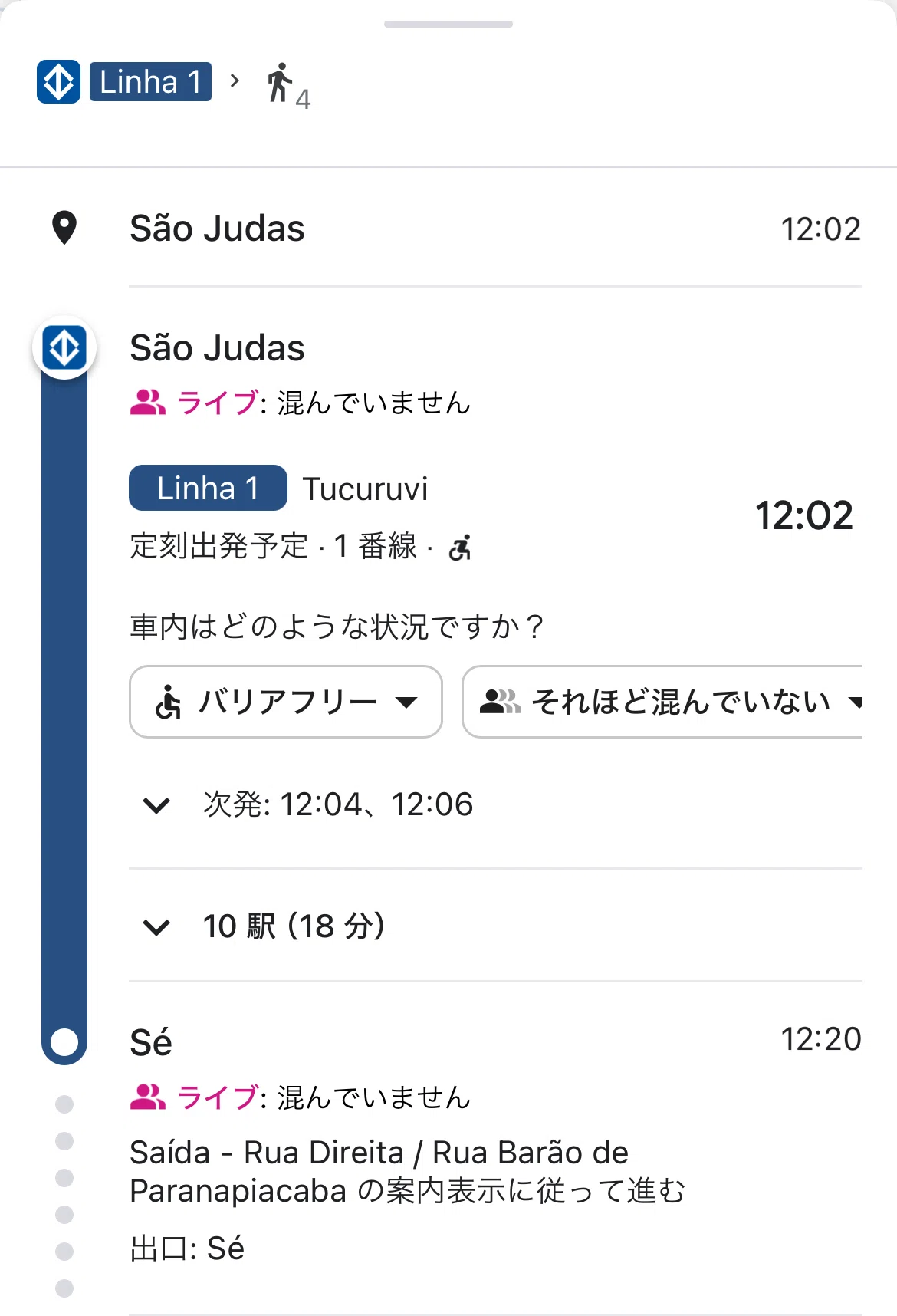897x1316 pixels.
Task: Tap the metro logo icon in header
Action: coord(58,81)
